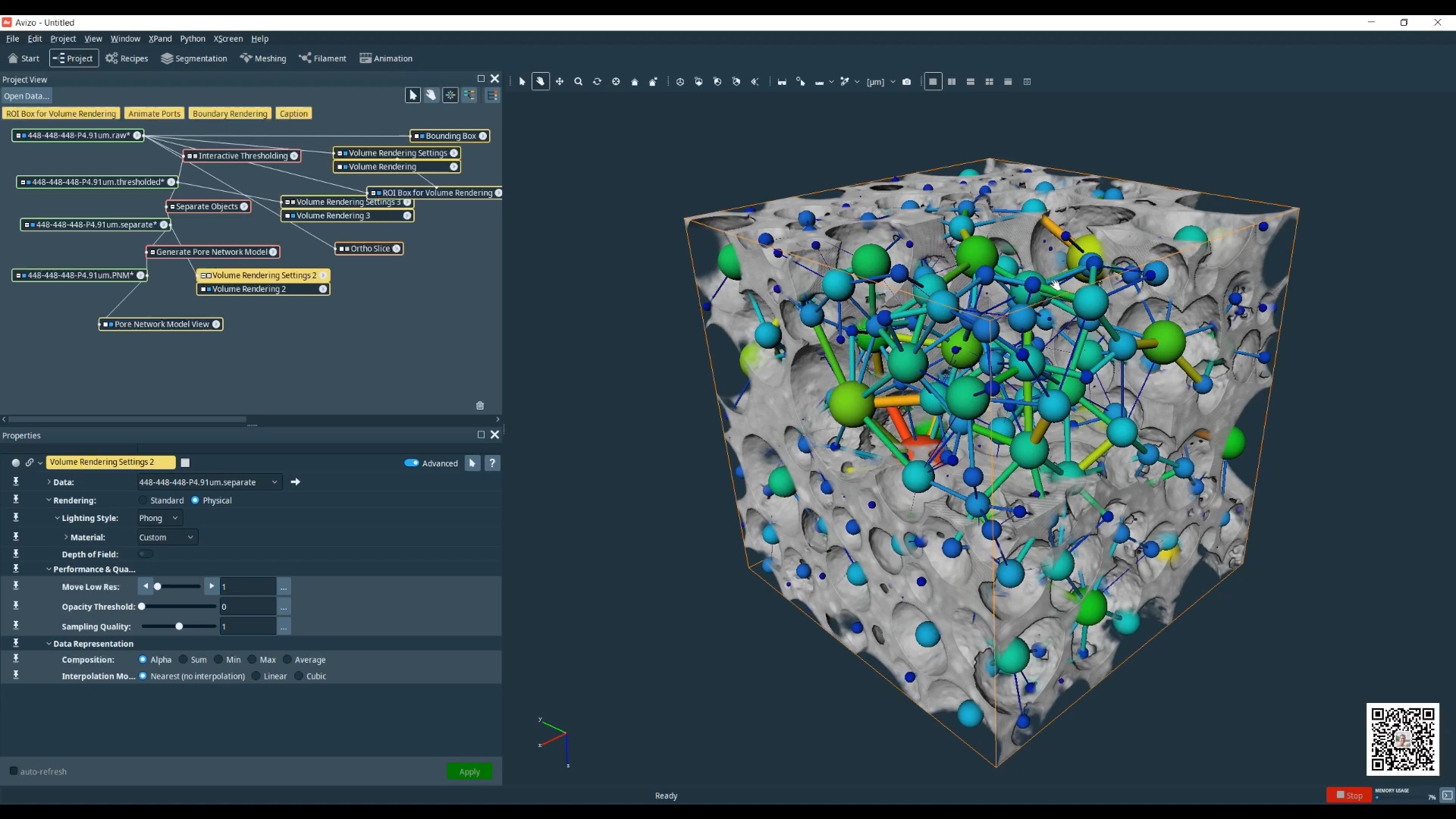
Task: Select the trackball hand tool
Action: pyautogui.click(x=541, y=82)
